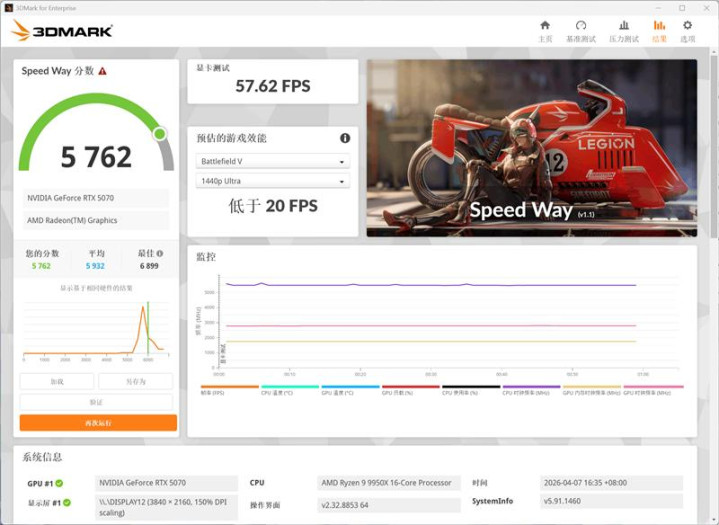
Task: Click the 验证 (Validate) button
Action: 96,402
